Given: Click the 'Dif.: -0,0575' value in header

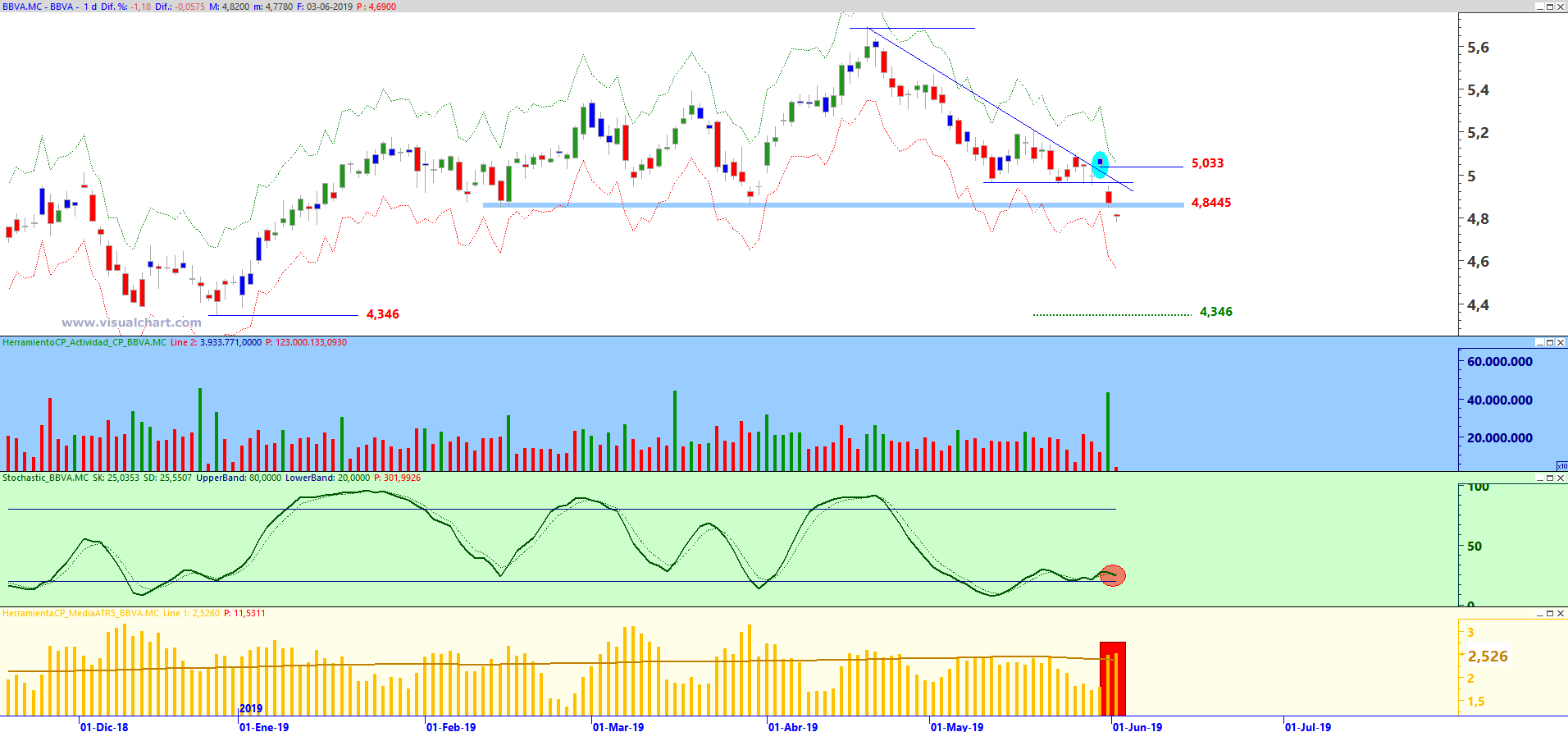Looking at the screenshot, I should coord(180,7).
